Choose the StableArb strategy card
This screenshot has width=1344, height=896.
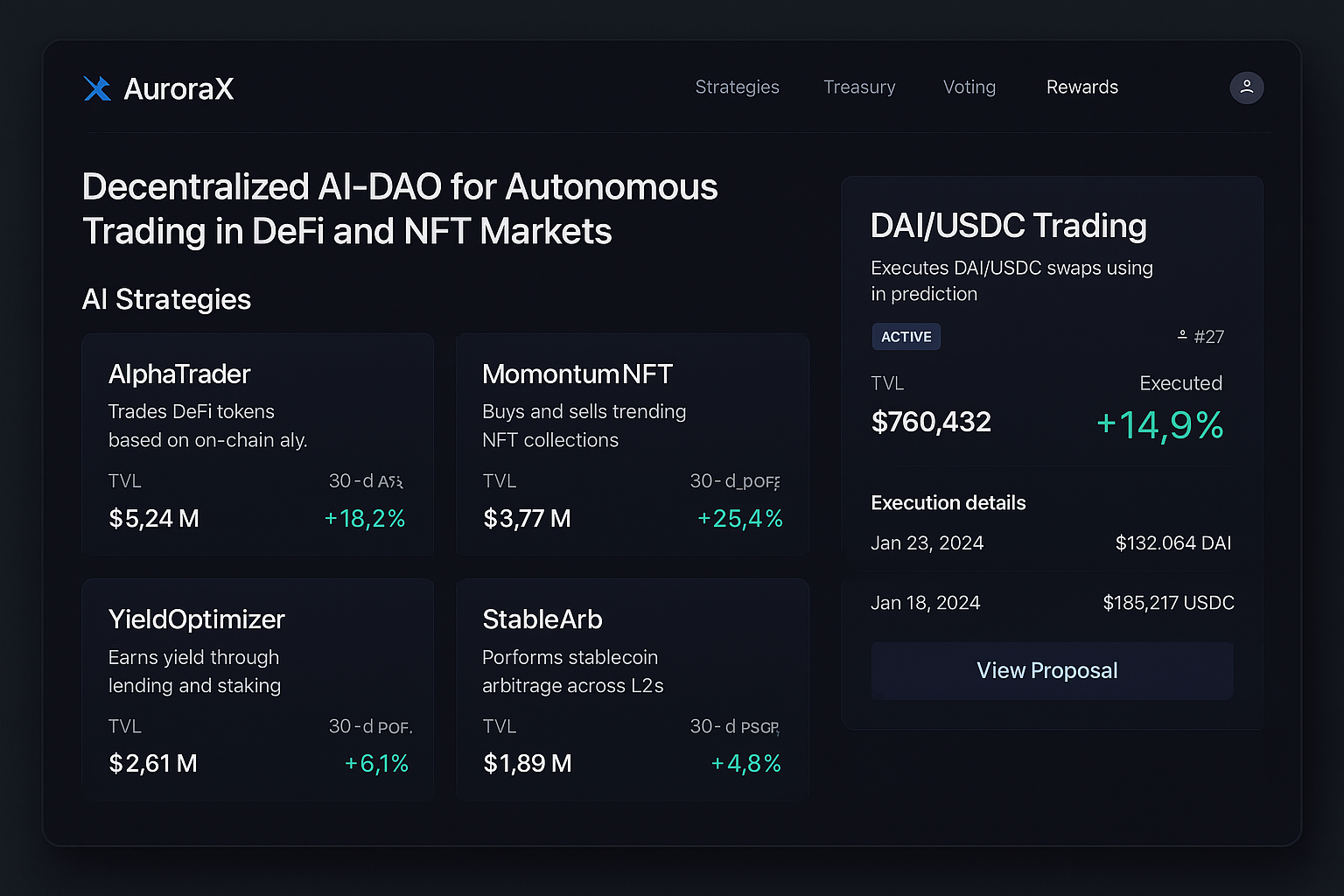(632, 689)
